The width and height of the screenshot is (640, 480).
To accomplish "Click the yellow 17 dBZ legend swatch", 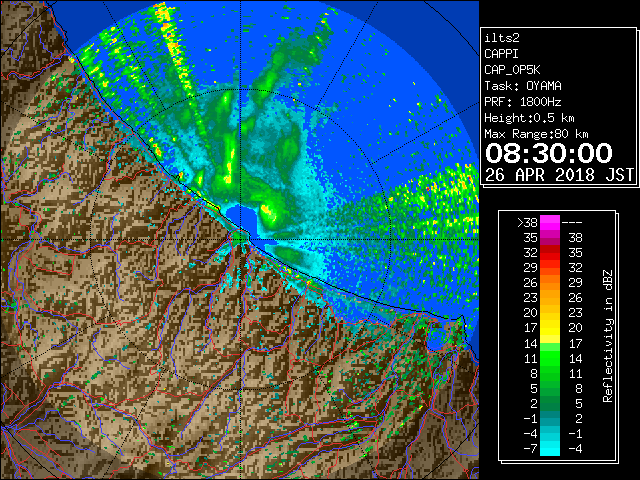I will (550, 328).
